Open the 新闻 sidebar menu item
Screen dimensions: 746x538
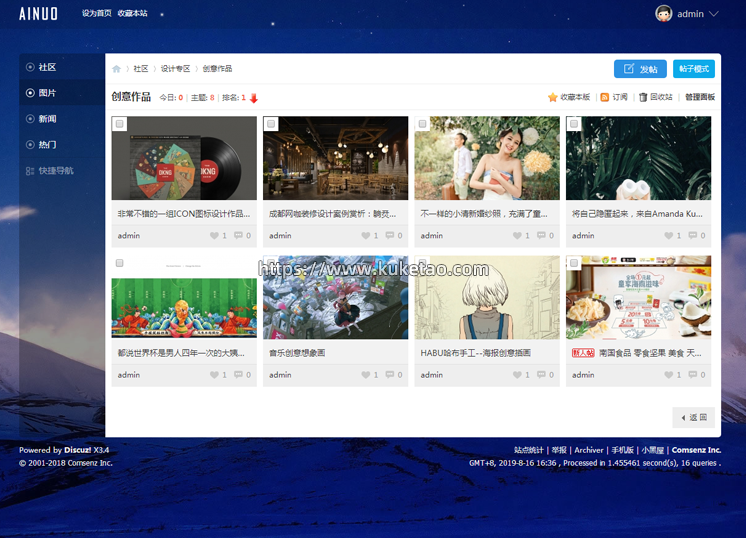click(x=62, y=118)
